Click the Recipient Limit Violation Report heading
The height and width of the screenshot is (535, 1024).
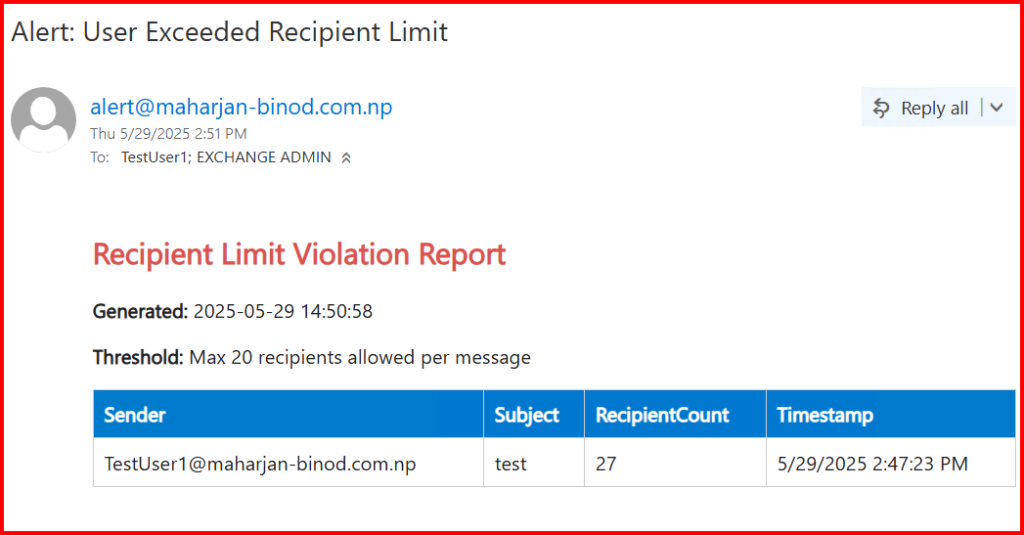point(299,254)
